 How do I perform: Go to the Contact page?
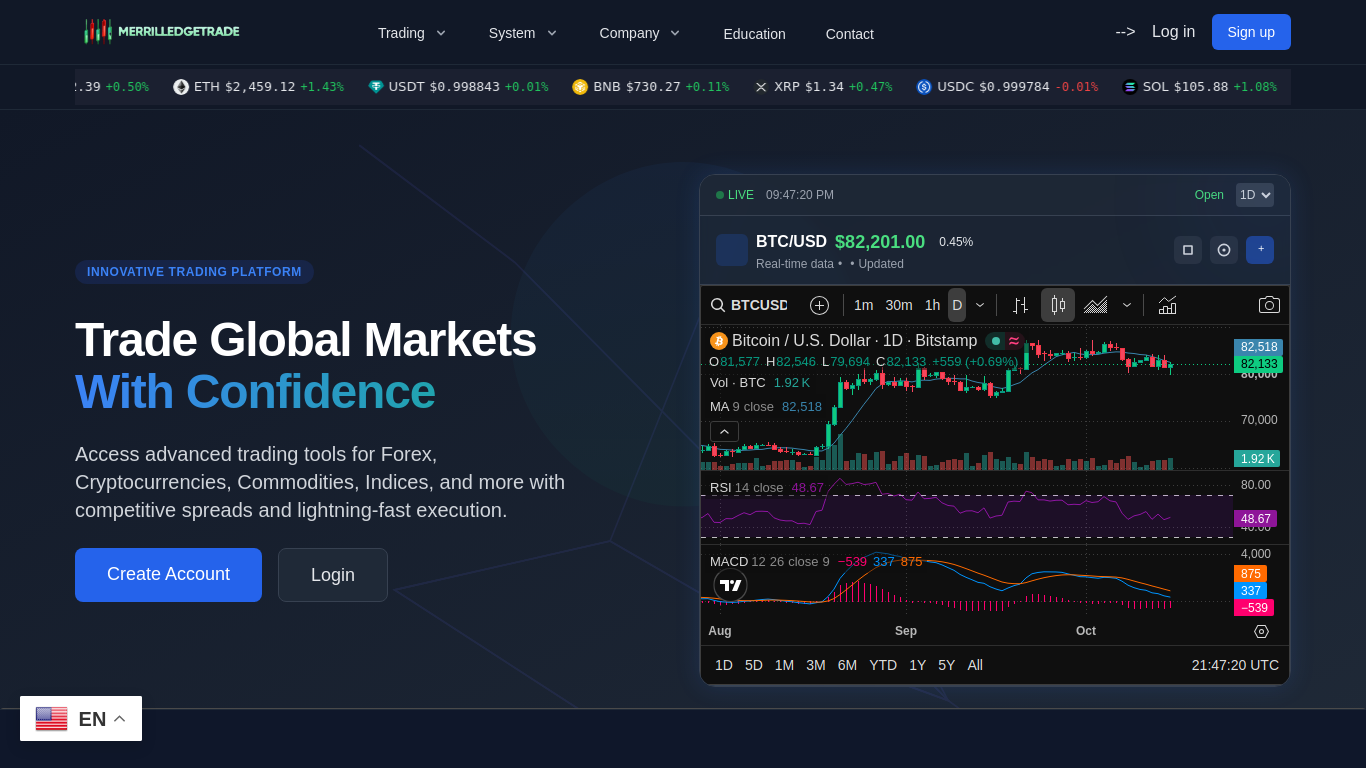tap(850, 34)
